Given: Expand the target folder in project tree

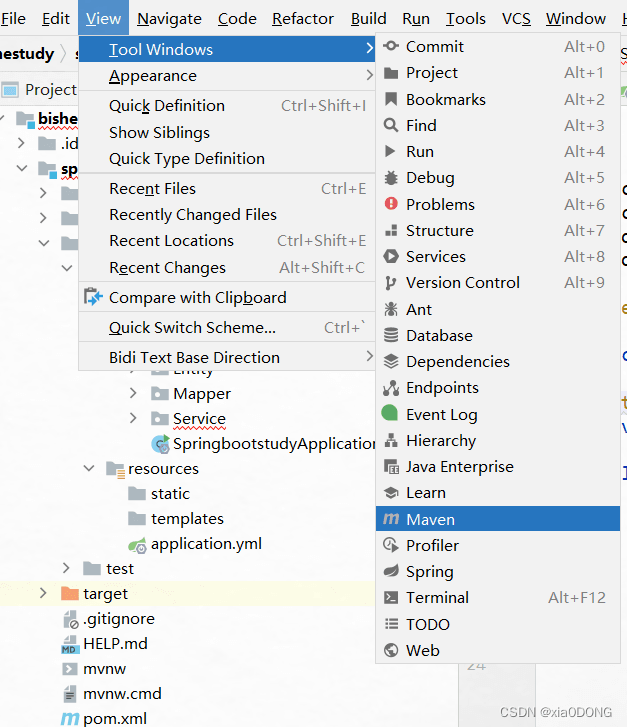Looking at the screenshot, I should click(42, 594).
